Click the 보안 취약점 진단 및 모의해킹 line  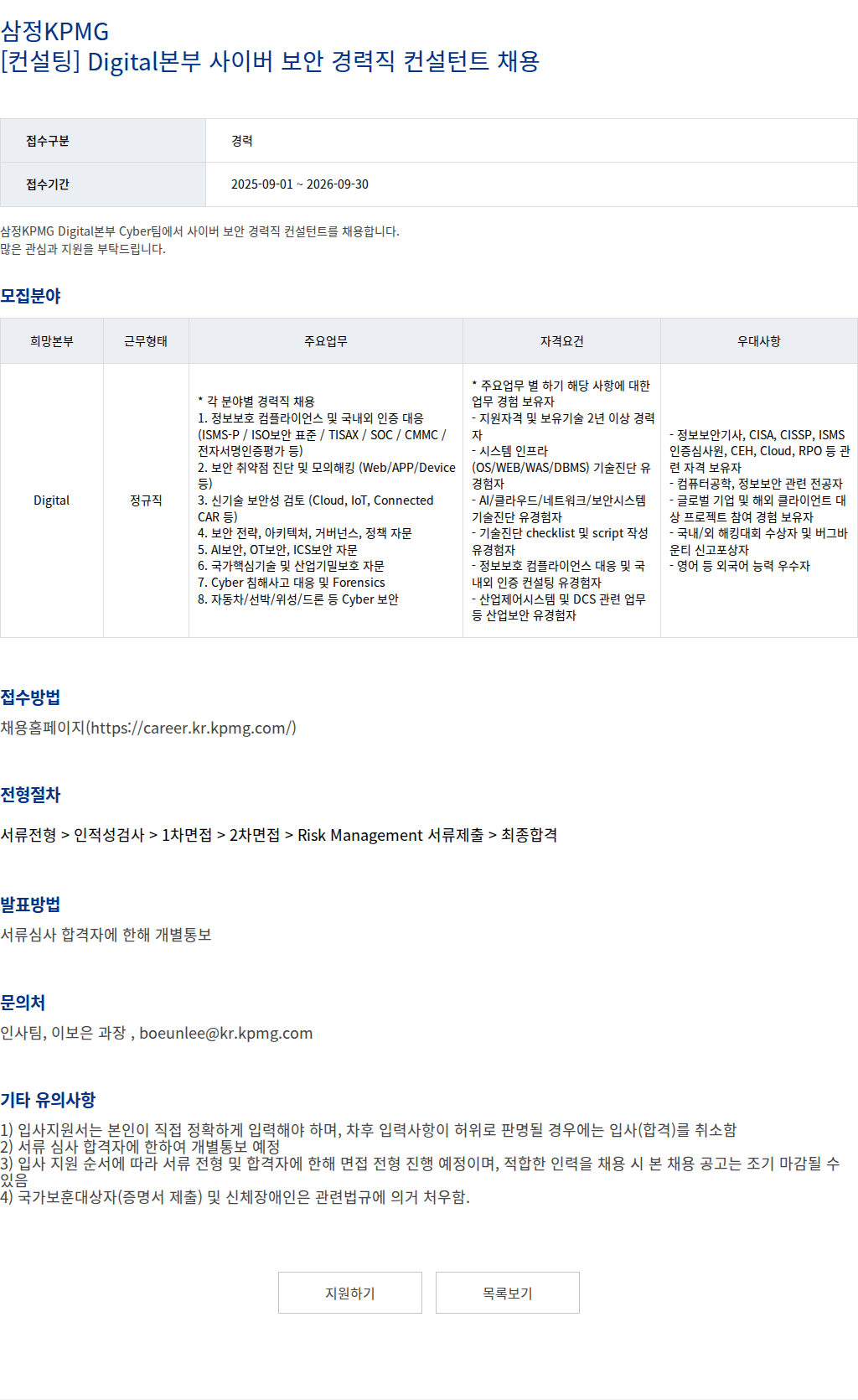(327, 475)
